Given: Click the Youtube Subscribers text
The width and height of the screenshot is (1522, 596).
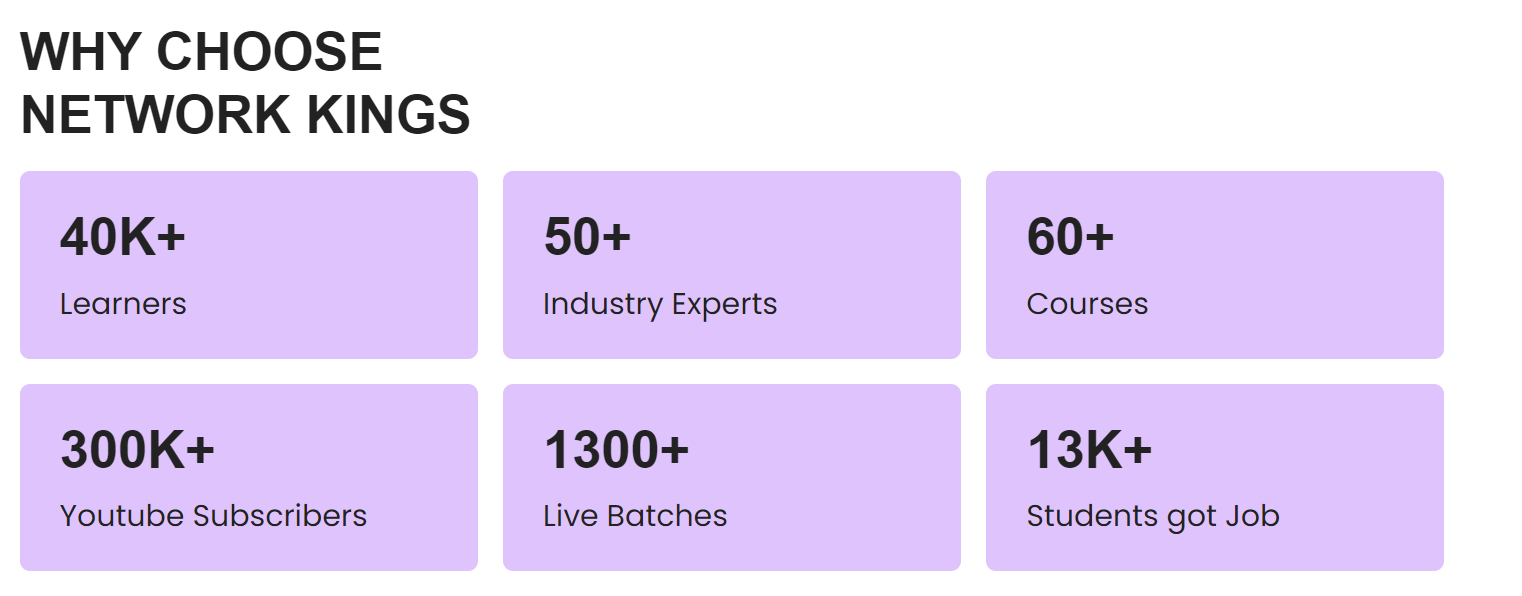Looking at the screenshot, I should [x=214, y=516].
